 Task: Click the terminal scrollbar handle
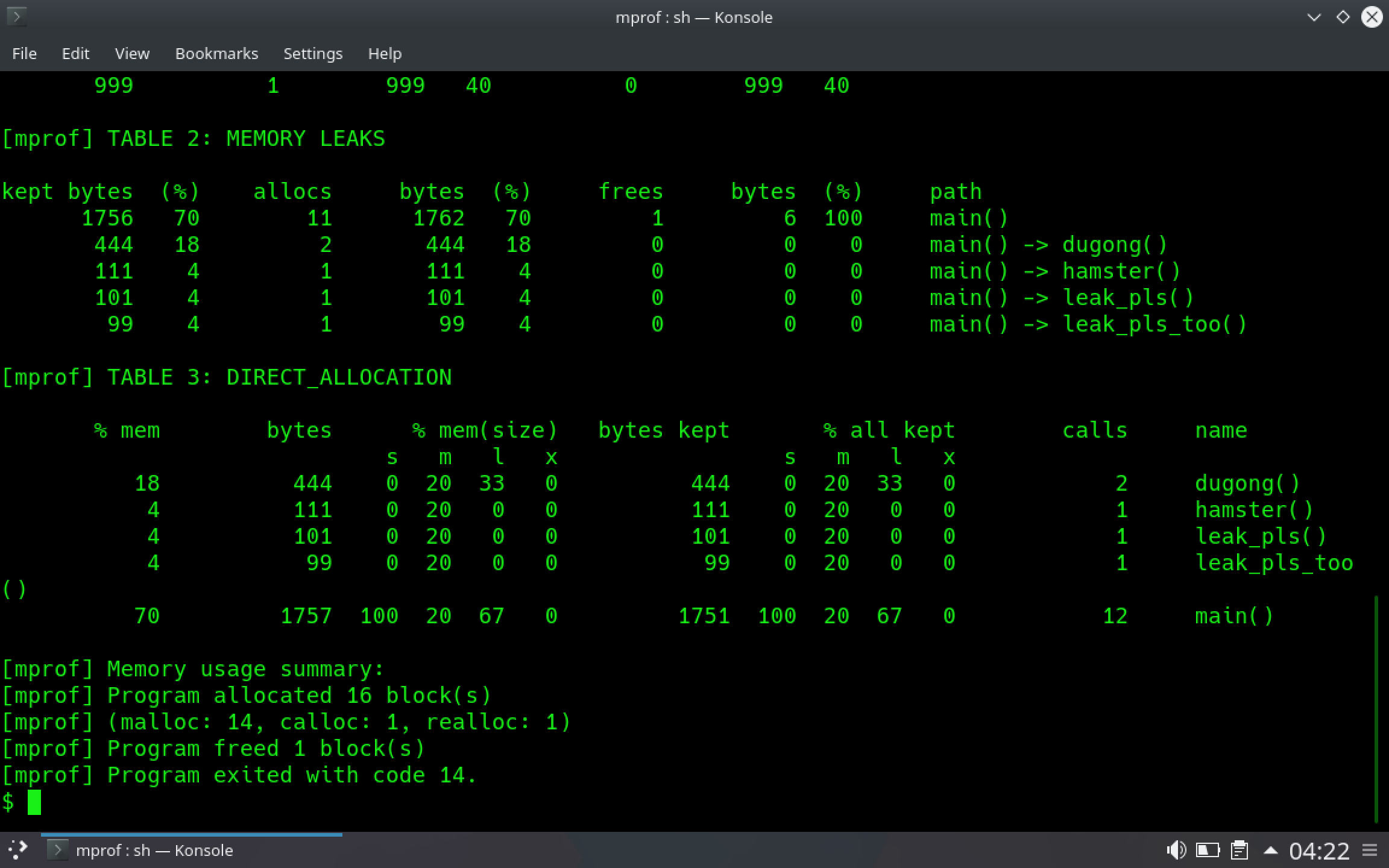point(1376,709)
